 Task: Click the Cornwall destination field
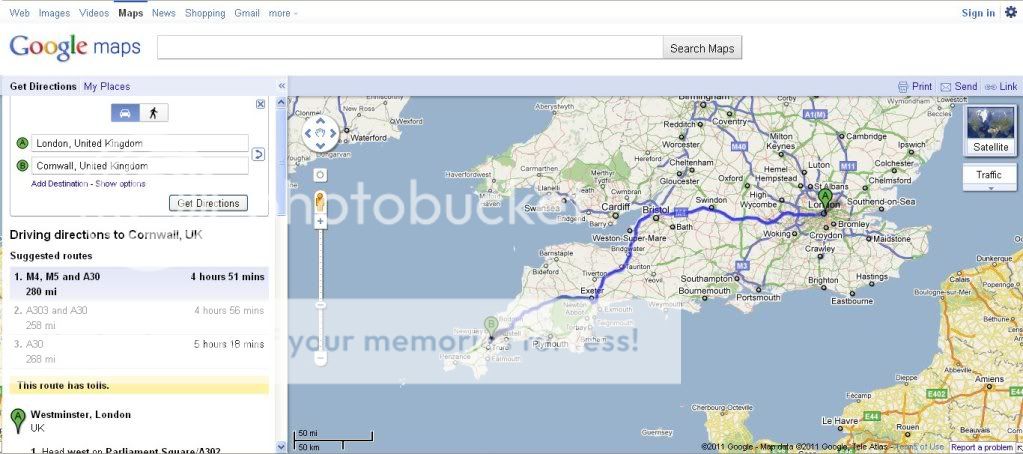coord(140,166)
